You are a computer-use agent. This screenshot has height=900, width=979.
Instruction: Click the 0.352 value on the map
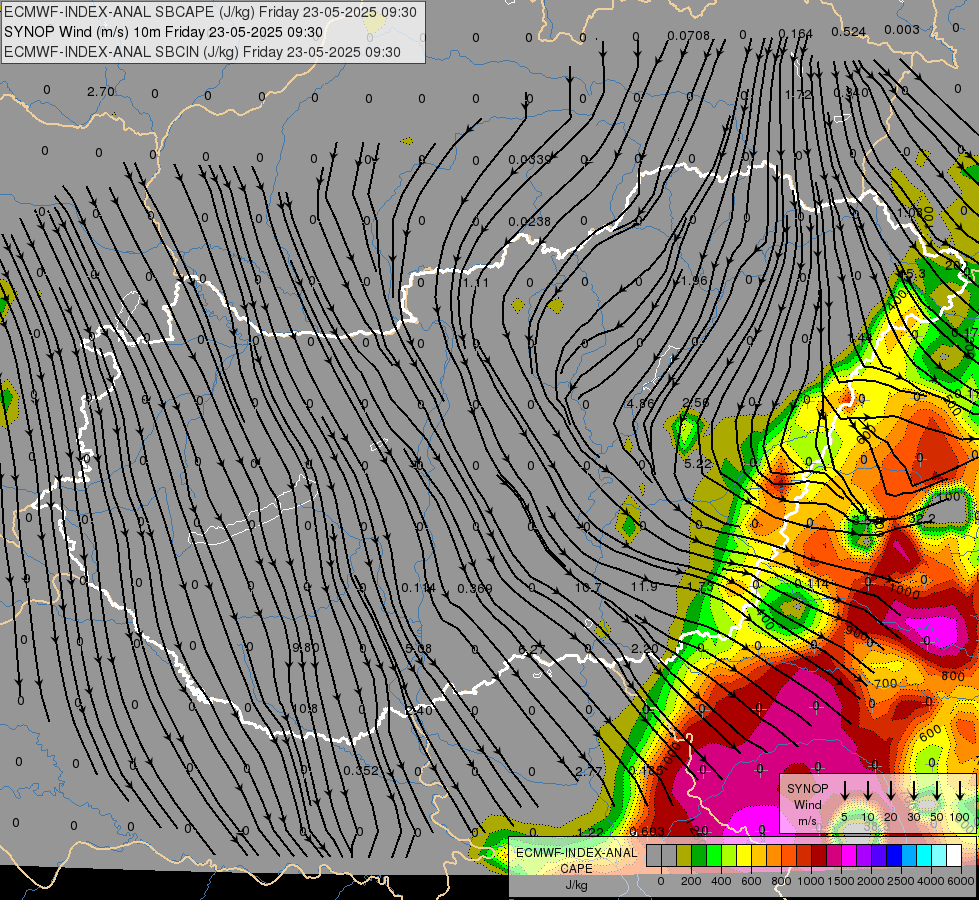(x=362, y=771)
